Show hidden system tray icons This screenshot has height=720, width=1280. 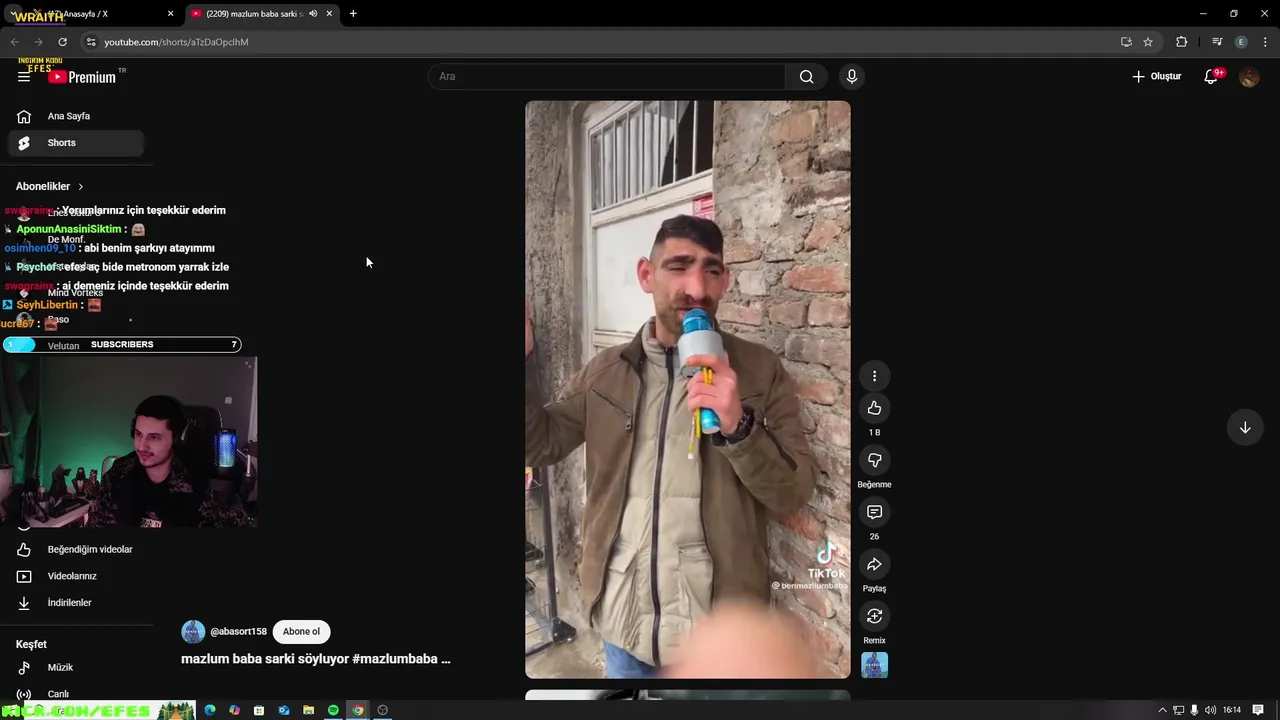[x=1162, y=710]
